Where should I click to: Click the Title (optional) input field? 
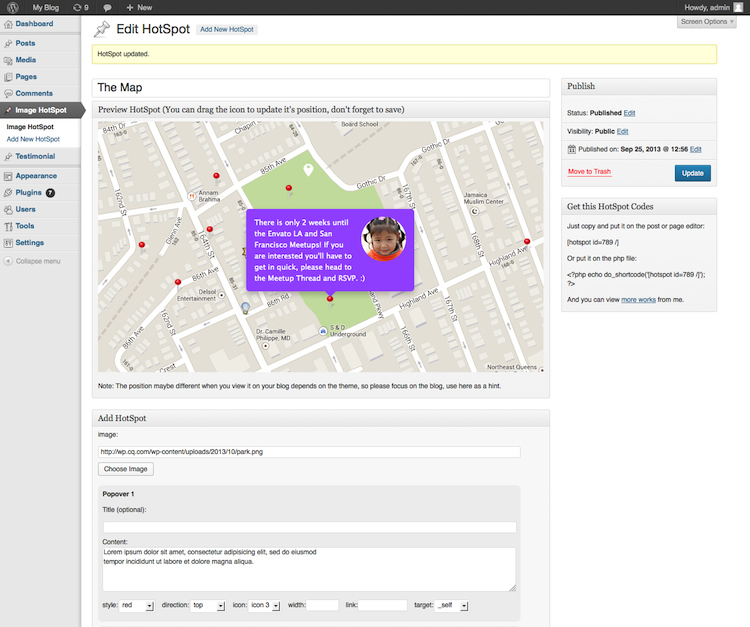[x=309, y=527]
